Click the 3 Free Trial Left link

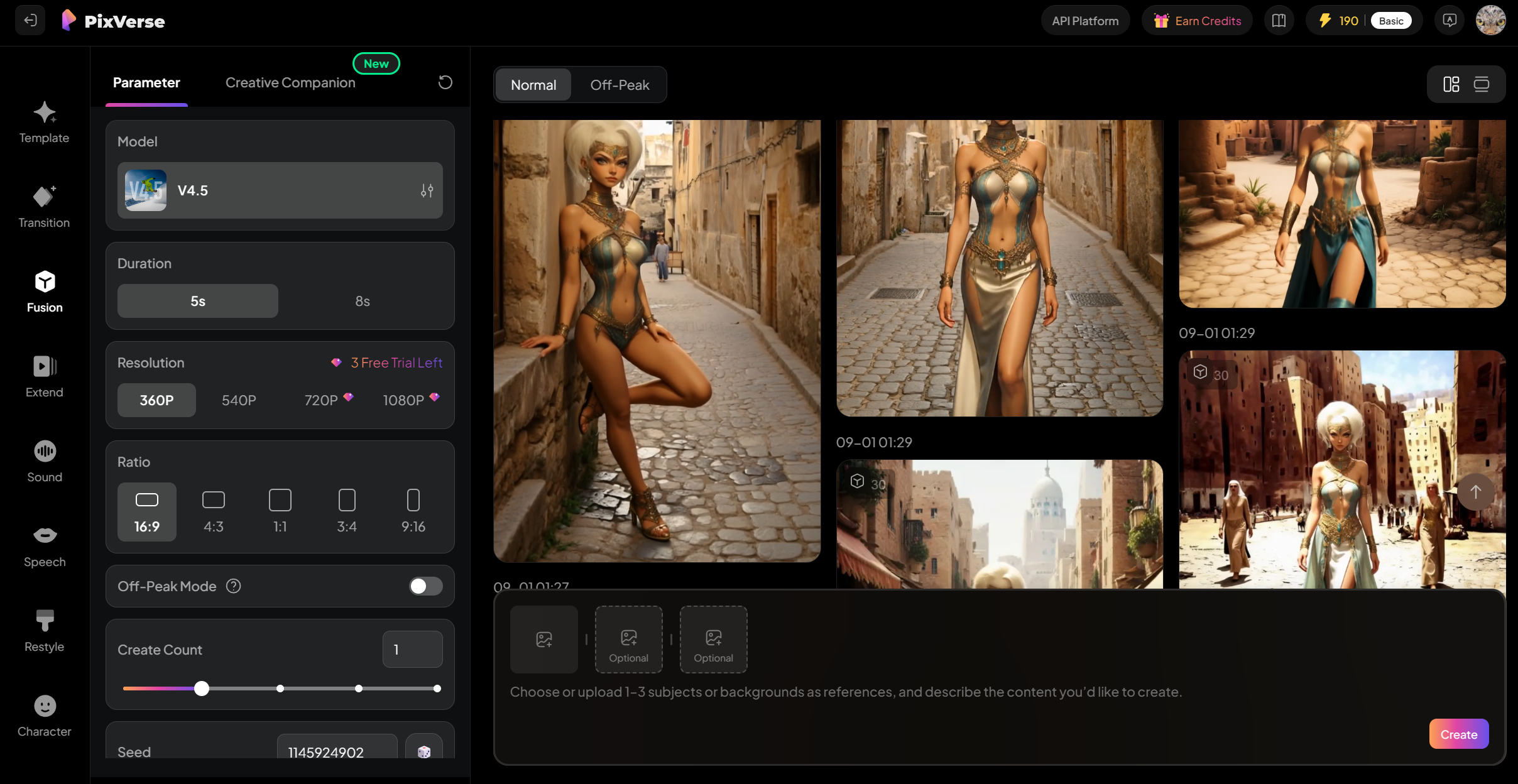pyautogui.click(x=387, y=362)
